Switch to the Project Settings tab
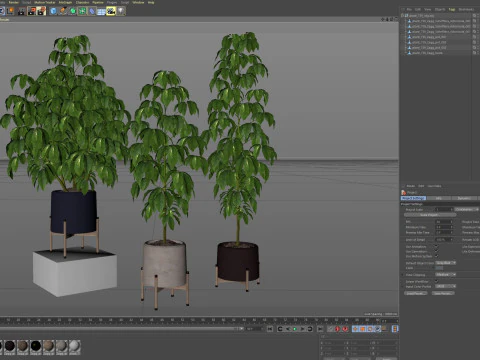Screen dimensions: 480x360 tap(413, 198)
